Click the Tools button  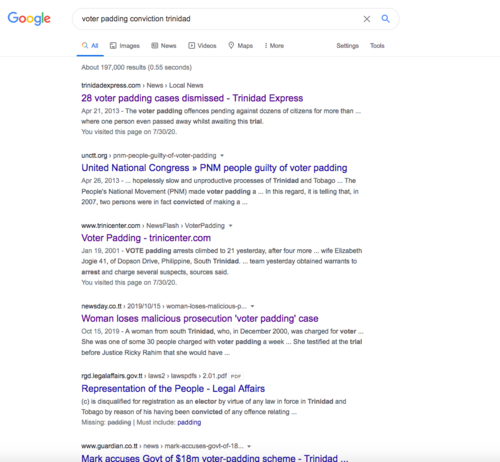pos(377,46)
